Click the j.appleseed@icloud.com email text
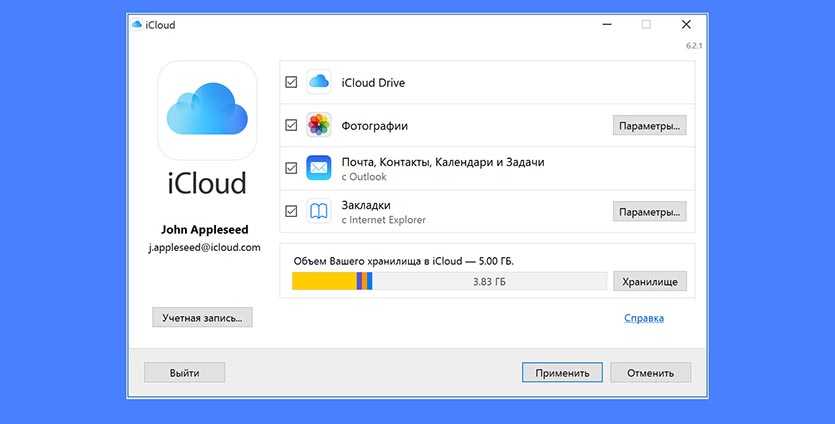The width and height of the screenshot is (835, 424). coord(204,246)
